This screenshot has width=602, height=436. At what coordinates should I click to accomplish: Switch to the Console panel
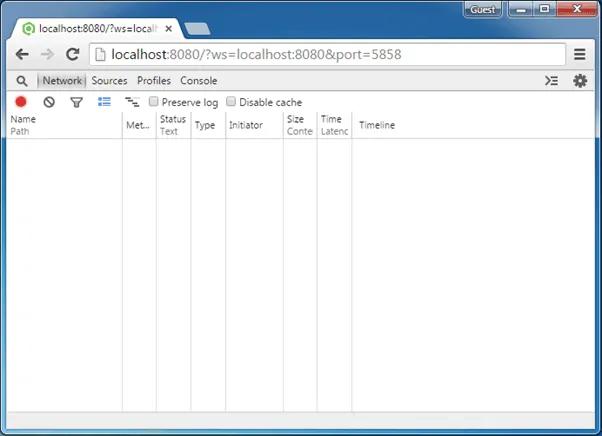(199, 81)
